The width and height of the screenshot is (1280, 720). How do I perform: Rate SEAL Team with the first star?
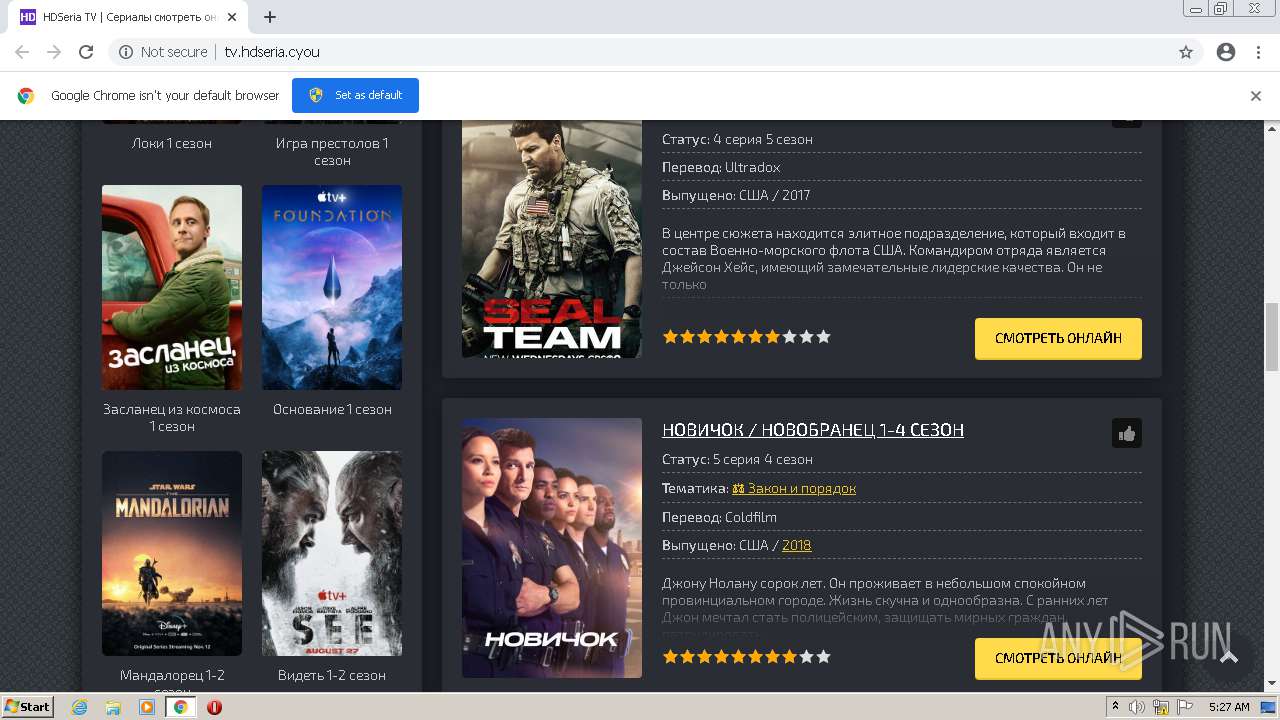[670, 337]
